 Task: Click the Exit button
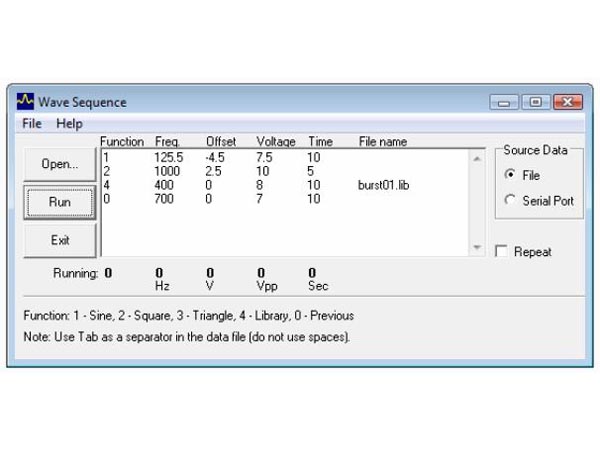[x=60, y=241]
